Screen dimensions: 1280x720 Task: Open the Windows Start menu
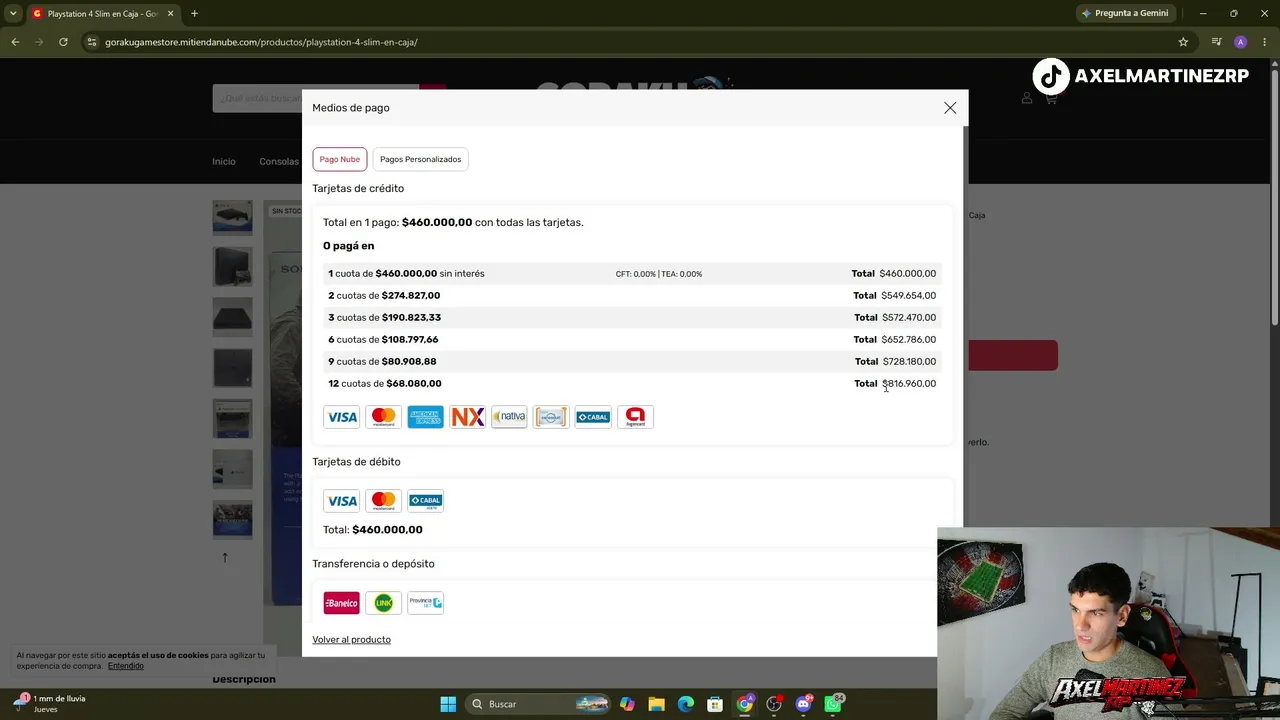click(448, 704)
